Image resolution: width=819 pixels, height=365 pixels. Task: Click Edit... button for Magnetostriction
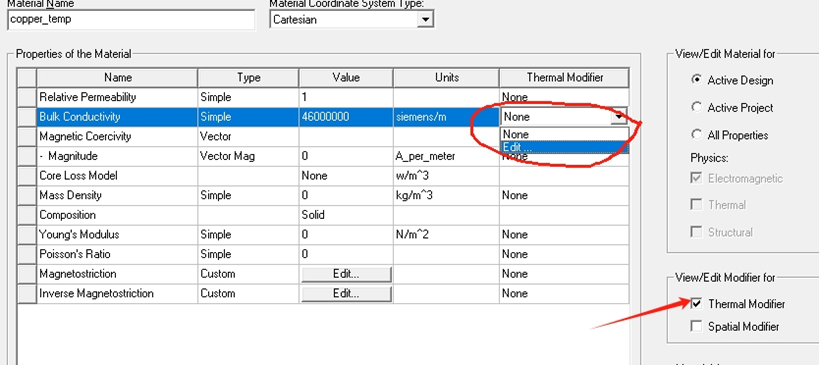346,274
